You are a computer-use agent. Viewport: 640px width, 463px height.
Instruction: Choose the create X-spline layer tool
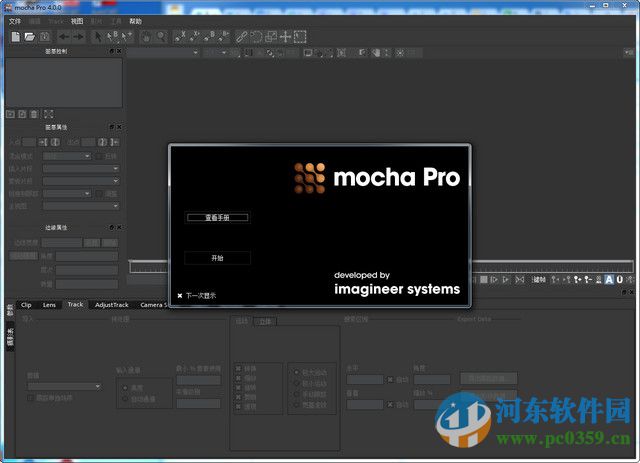tap(180, 37)
